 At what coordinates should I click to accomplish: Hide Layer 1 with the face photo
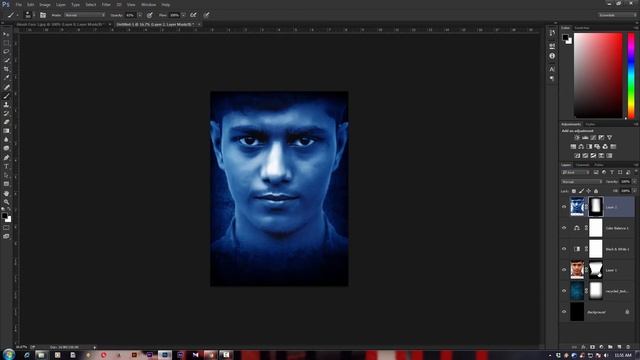[564, 270]
